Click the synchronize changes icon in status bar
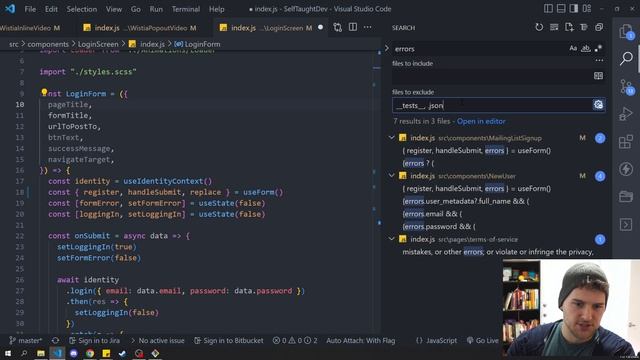 pyautogui.click(x=56, y=340)
